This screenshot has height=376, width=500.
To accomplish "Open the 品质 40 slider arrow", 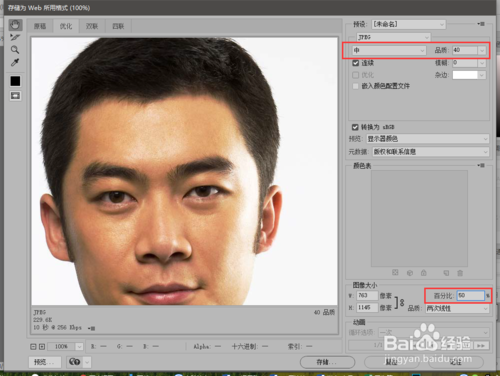I will (482, 50).
